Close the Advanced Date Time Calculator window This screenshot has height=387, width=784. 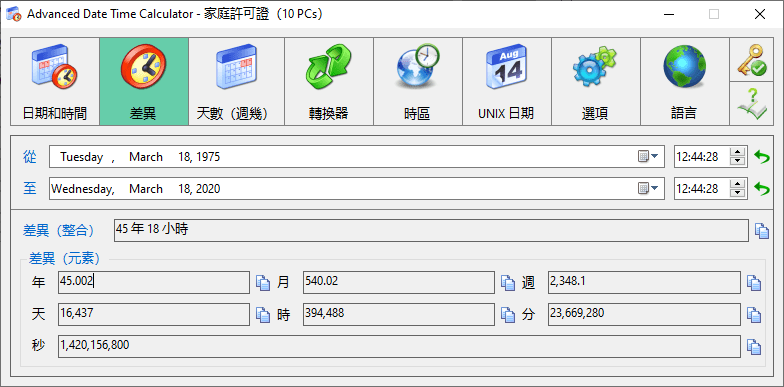(760, 14)
